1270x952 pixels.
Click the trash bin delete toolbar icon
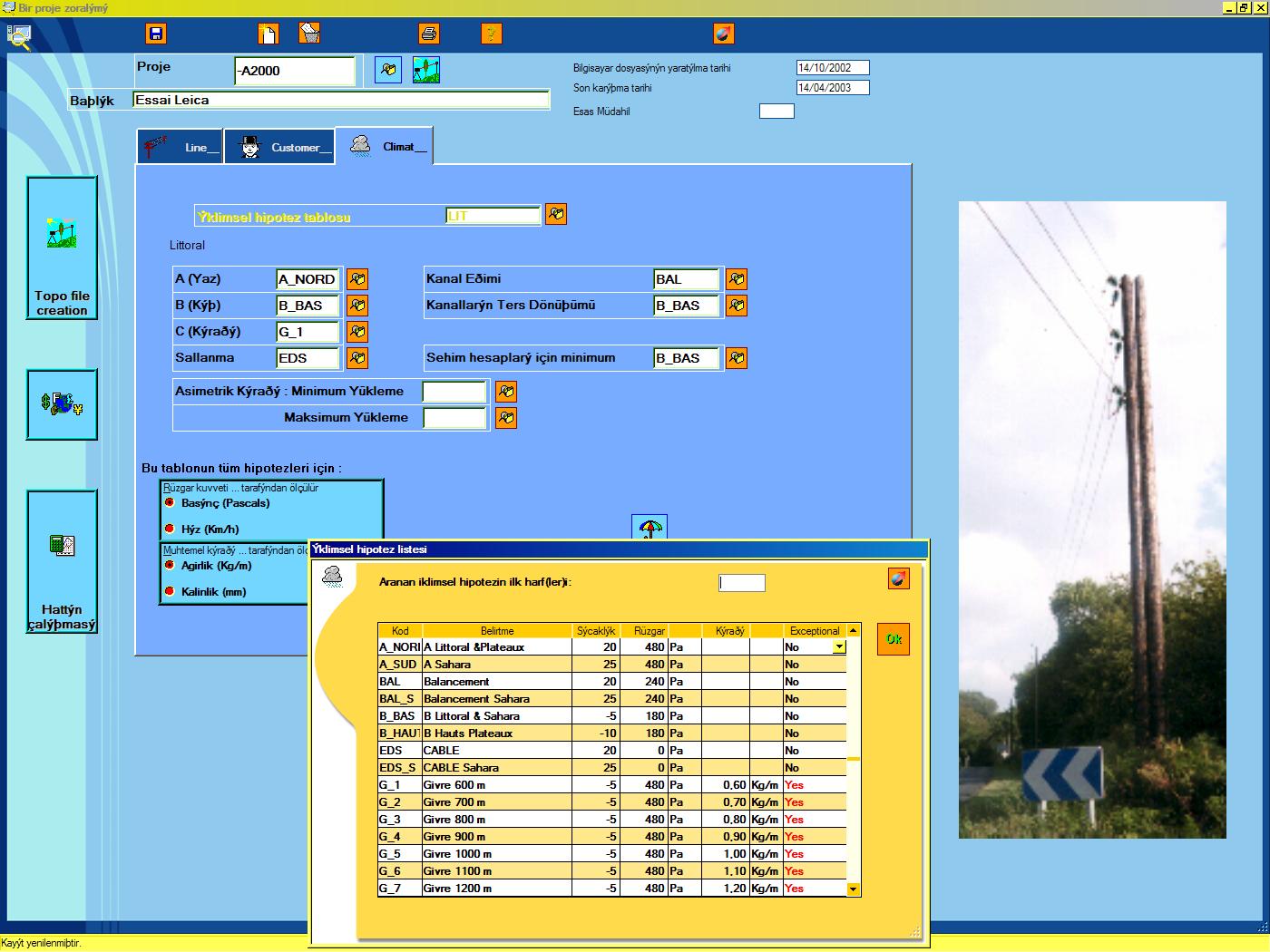[x=309, y=34]
